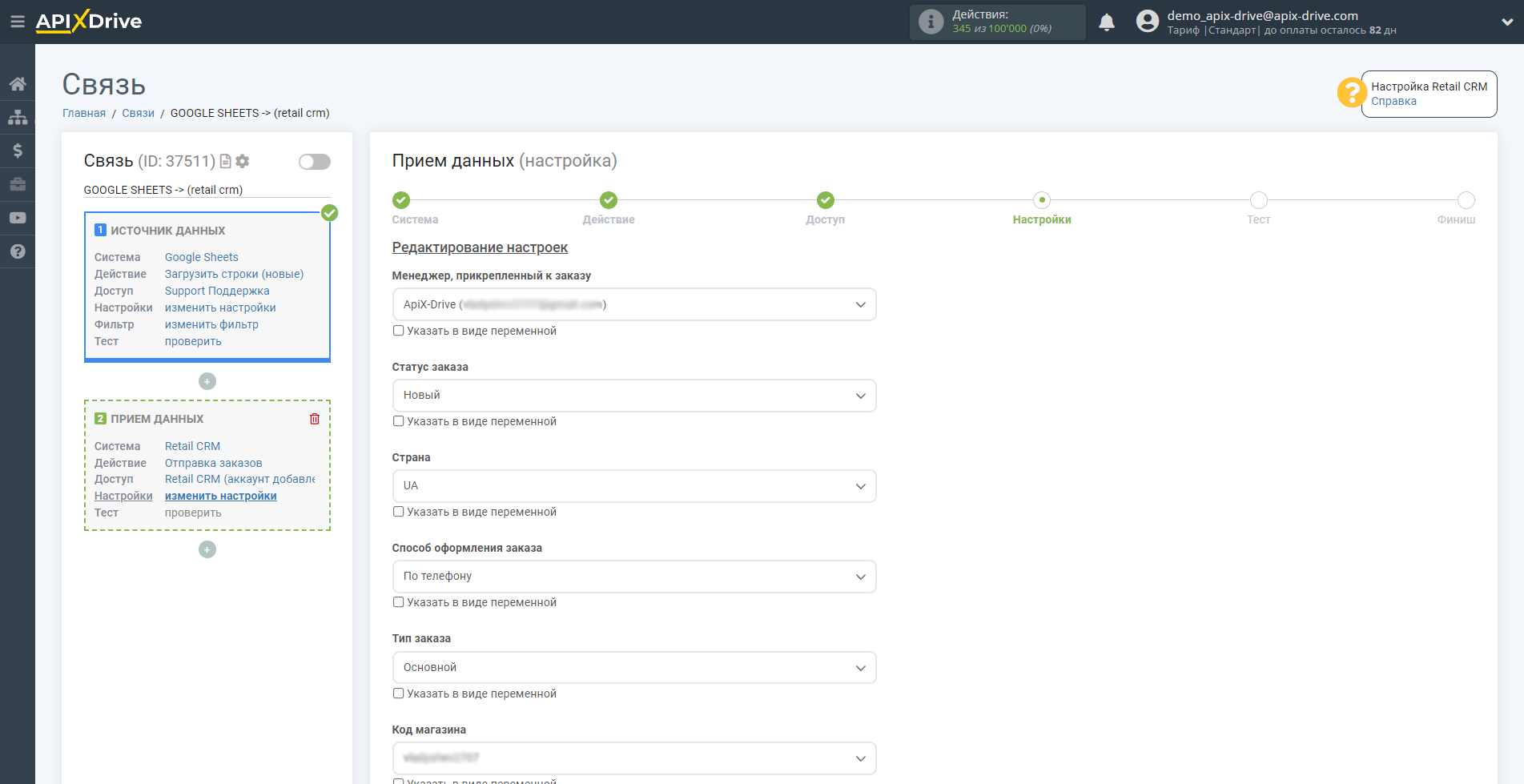Image resolution: width=1524 pixels, height=784 pixels.
Task: Go to the Система step
Action: coord(401,200)
